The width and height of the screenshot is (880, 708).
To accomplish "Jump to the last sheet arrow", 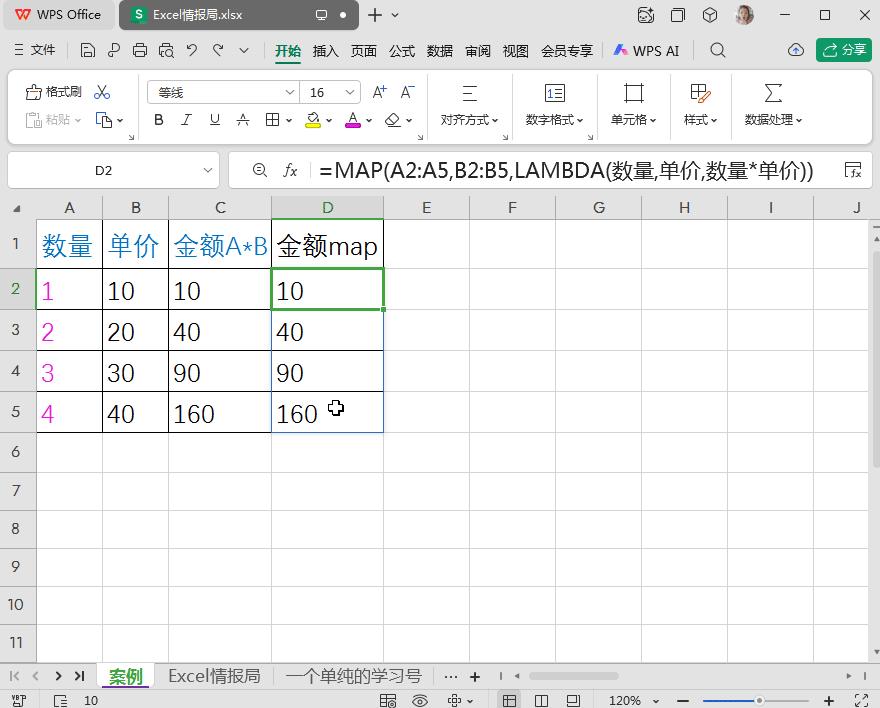I will click(x=79, y=676).
